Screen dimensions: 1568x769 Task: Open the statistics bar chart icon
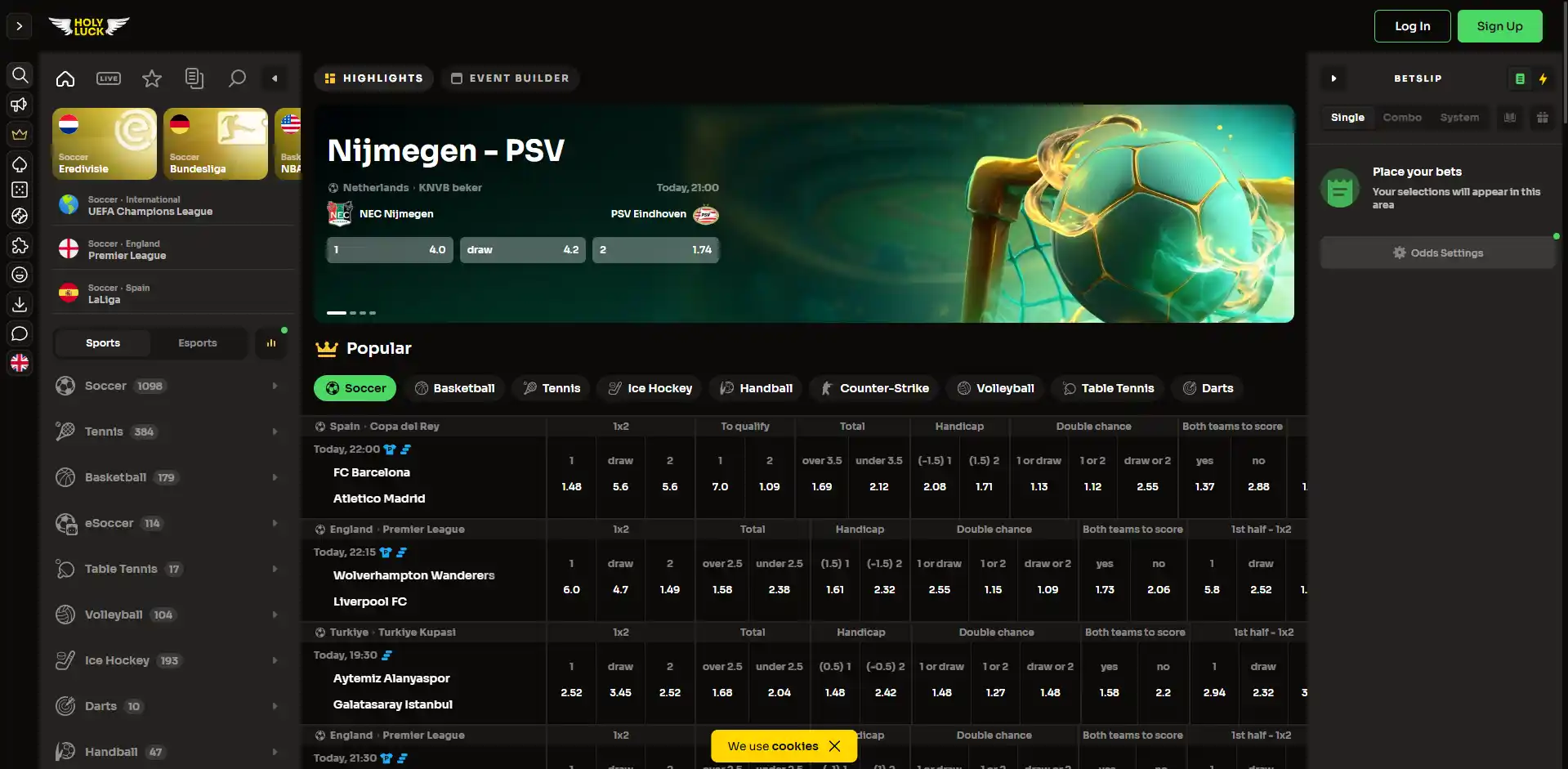click(x=271, y=343)
